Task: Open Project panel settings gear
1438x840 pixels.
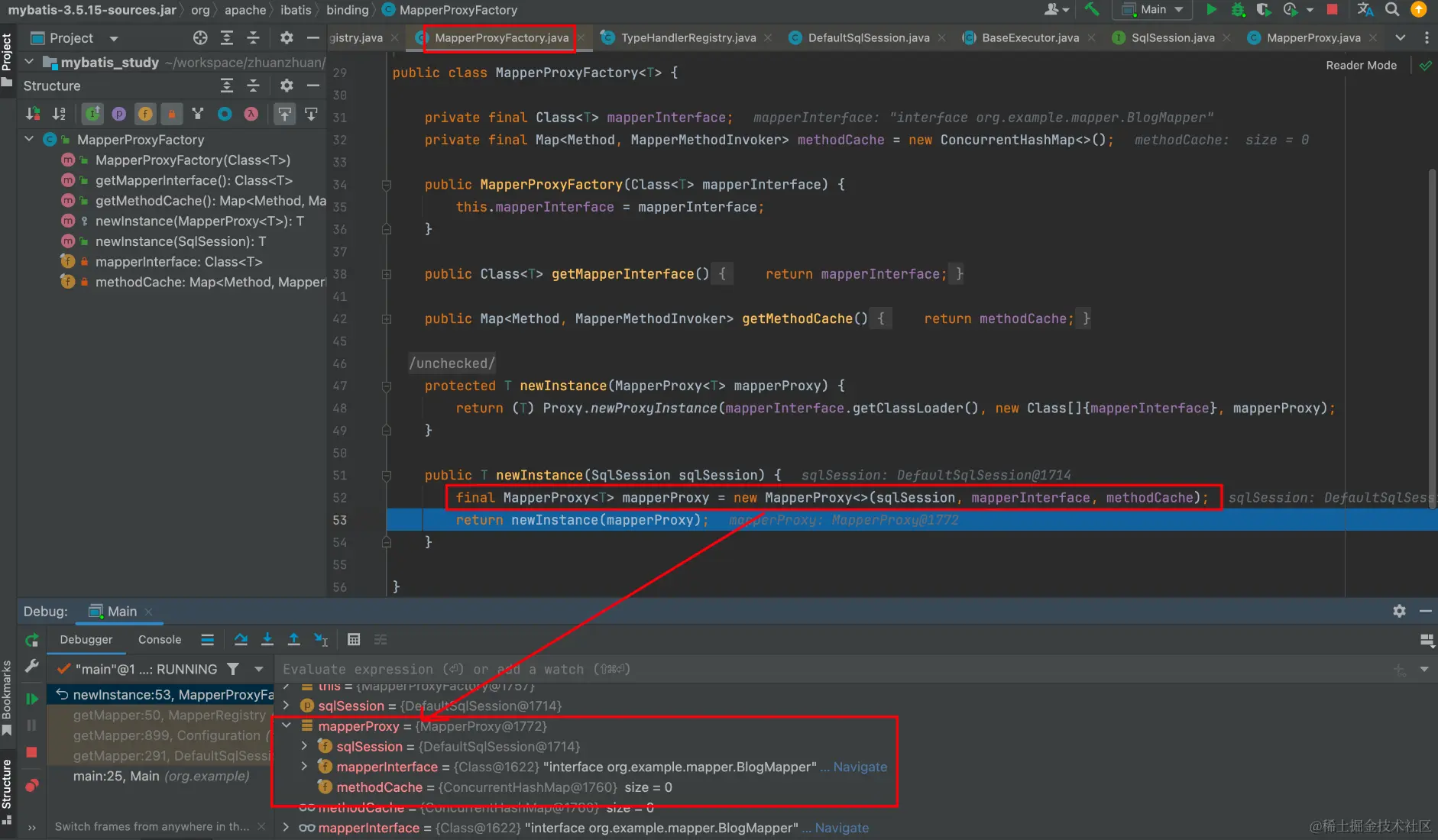Action: 287,37
